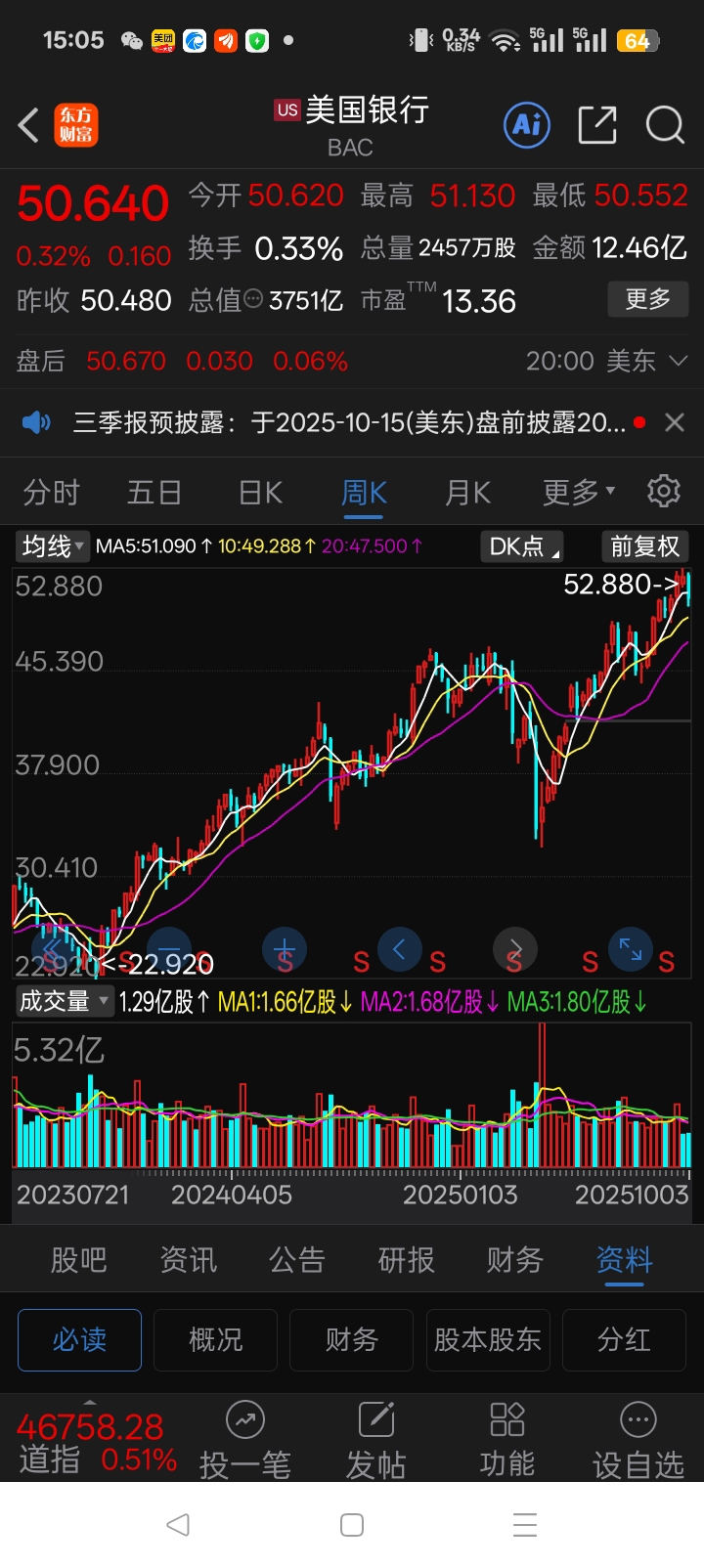
Task: Open Android recent apps menu
Action: [x=525, y=1525]
